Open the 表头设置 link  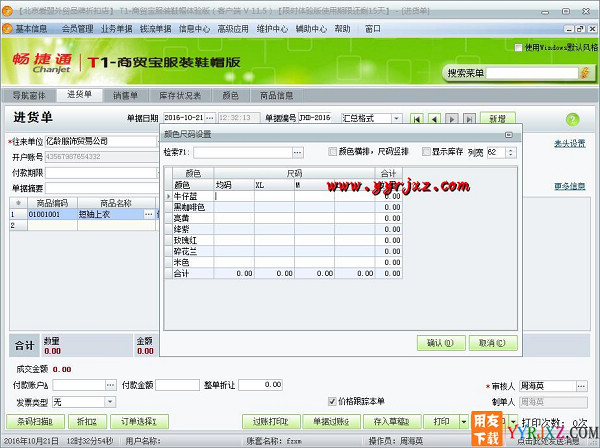[570, 143]
